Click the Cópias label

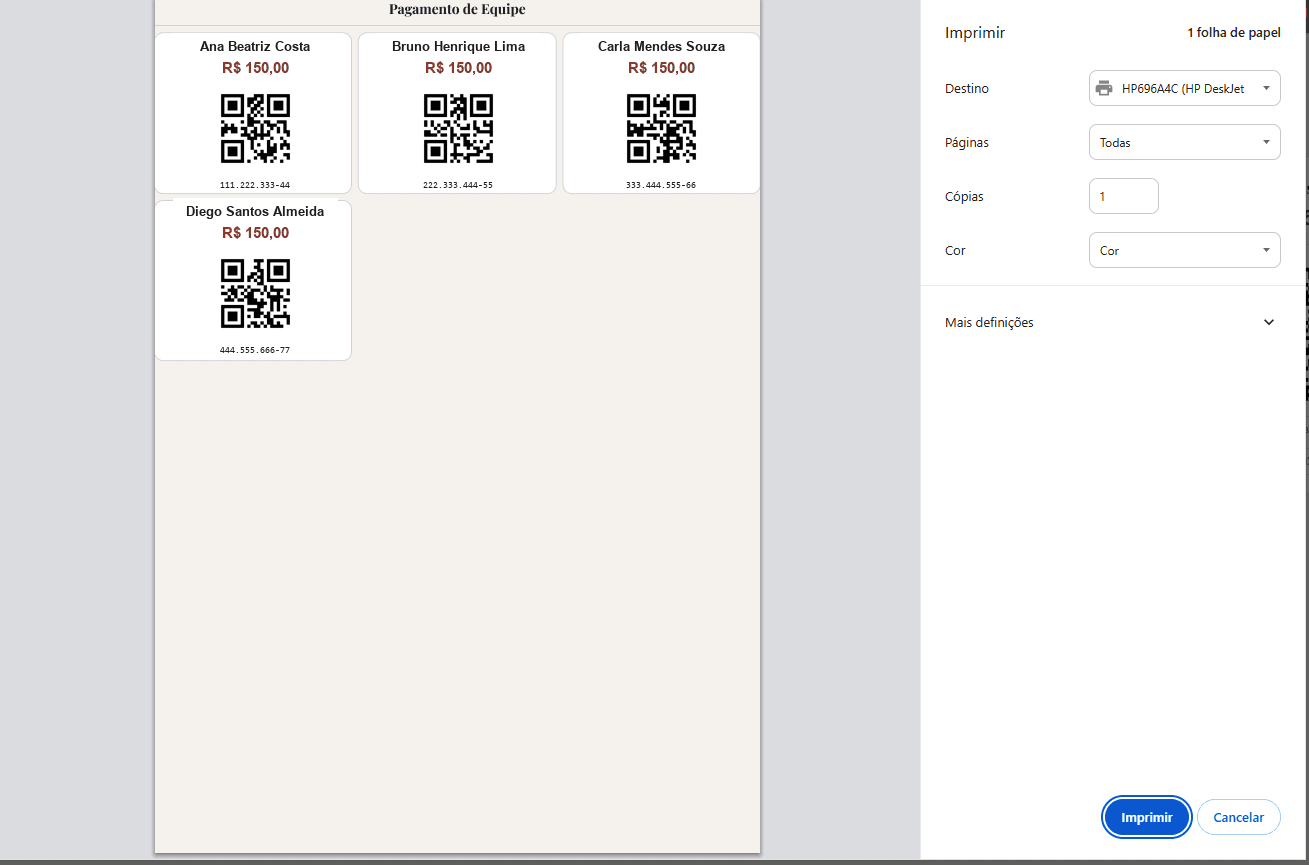tap(964, 196)
